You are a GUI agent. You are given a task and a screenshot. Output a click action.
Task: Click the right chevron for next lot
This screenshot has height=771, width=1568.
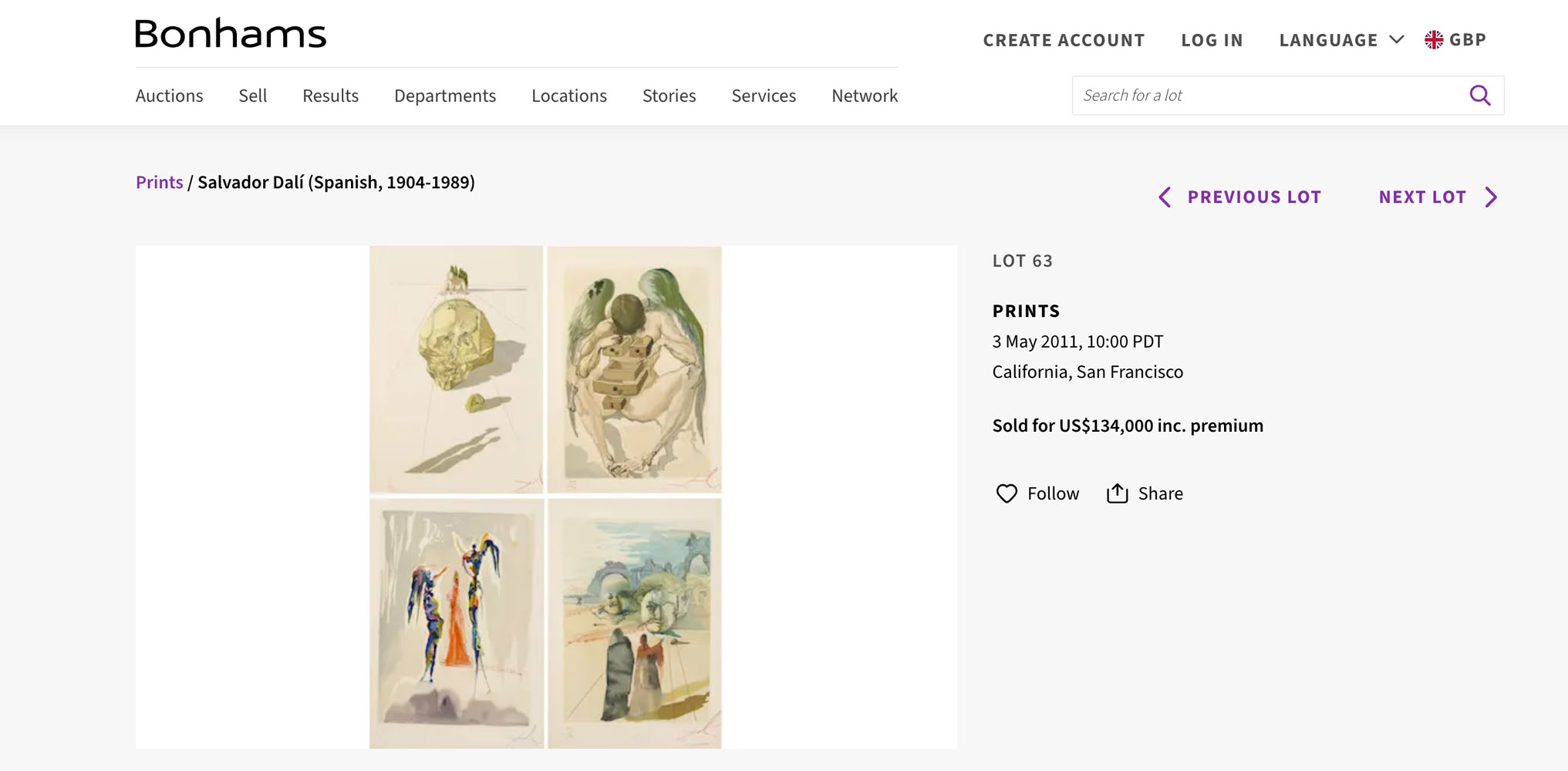(x=1492, y=197)
